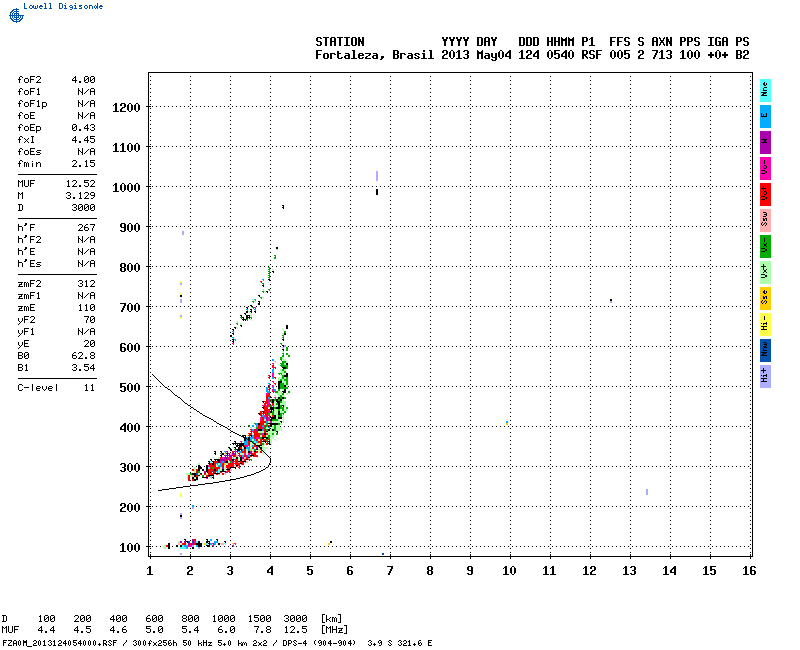Click the C-level value 11
The width and height of the screenshot is (800, 650).
[x=90, y=388]
